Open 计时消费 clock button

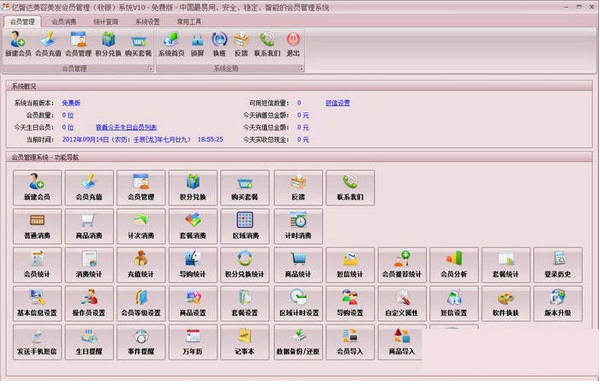(298, 226)
